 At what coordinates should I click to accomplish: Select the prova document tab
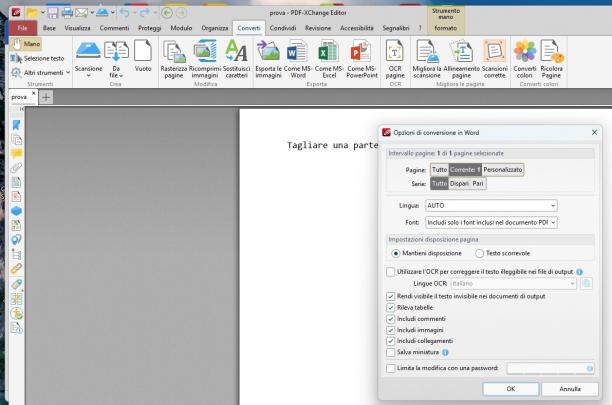point(23,97)
